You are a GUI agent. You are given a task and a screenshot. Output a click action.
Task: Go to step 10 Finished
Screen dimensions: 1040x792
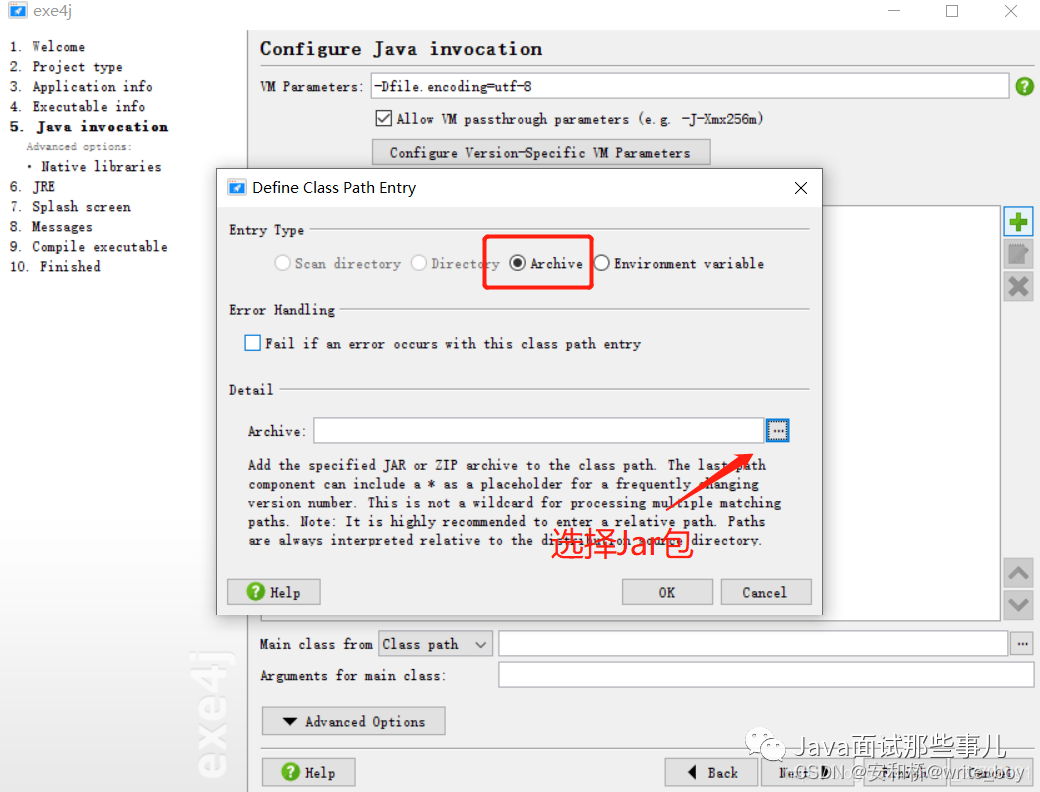[x=55, y=266]
